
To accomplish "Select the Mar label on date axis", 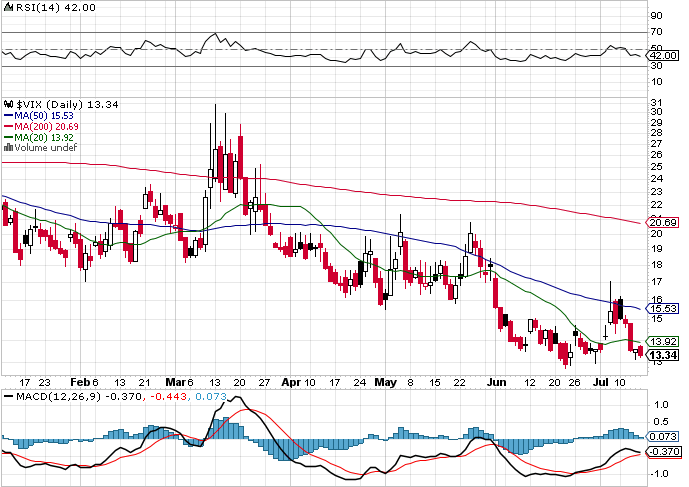I will [x=175, y=382].
